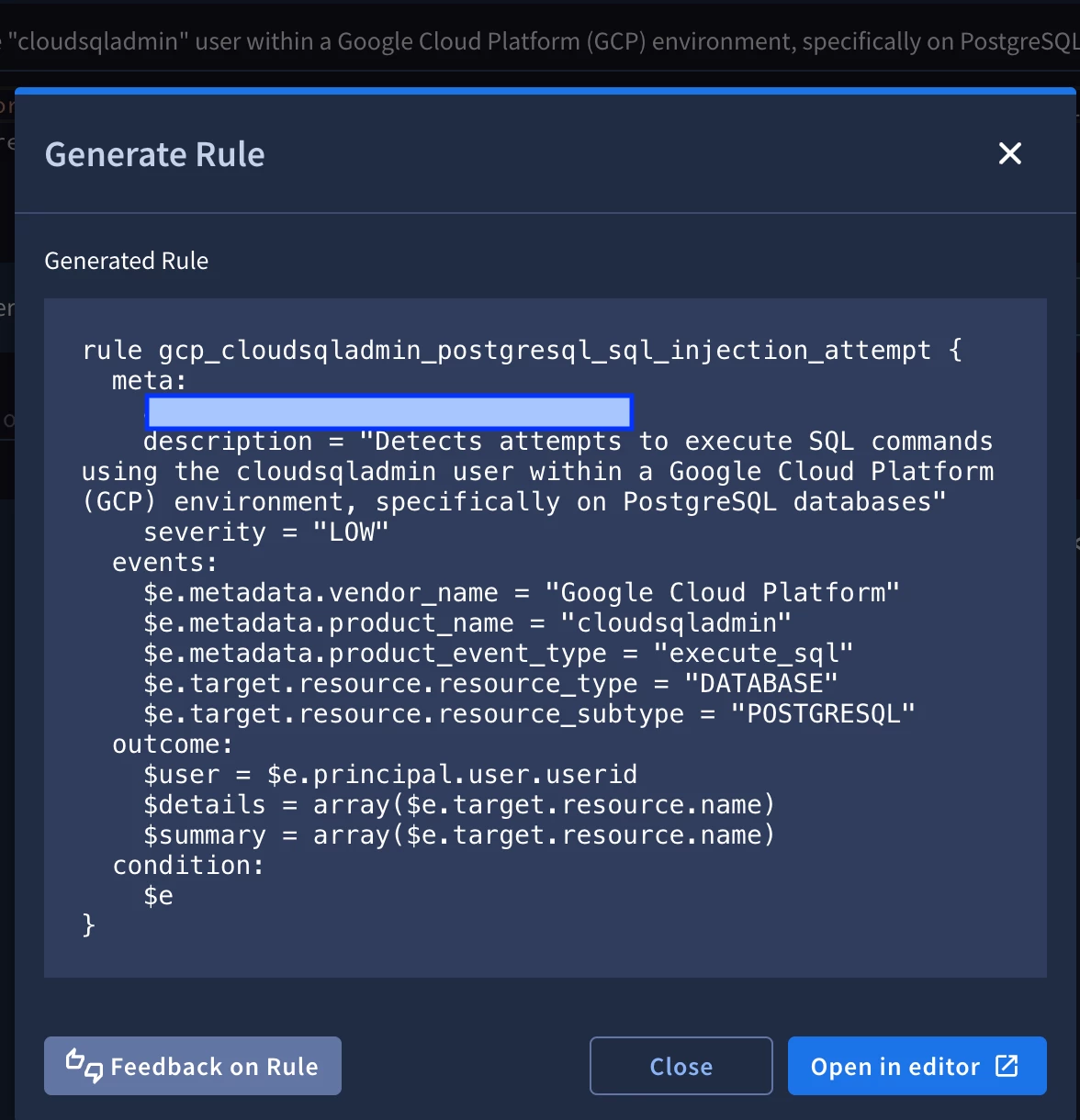Open generated rule in editor
This screenshot has height=1120, width=1080.
917,1066
